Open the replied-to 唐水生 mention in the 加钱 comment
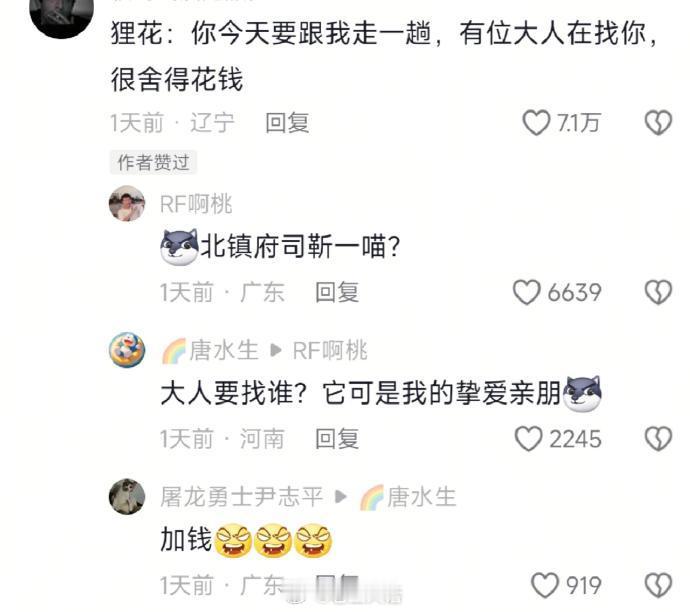The height and width of the screenshot is (612, 690). pyautogui.click(x=408, y=497)
